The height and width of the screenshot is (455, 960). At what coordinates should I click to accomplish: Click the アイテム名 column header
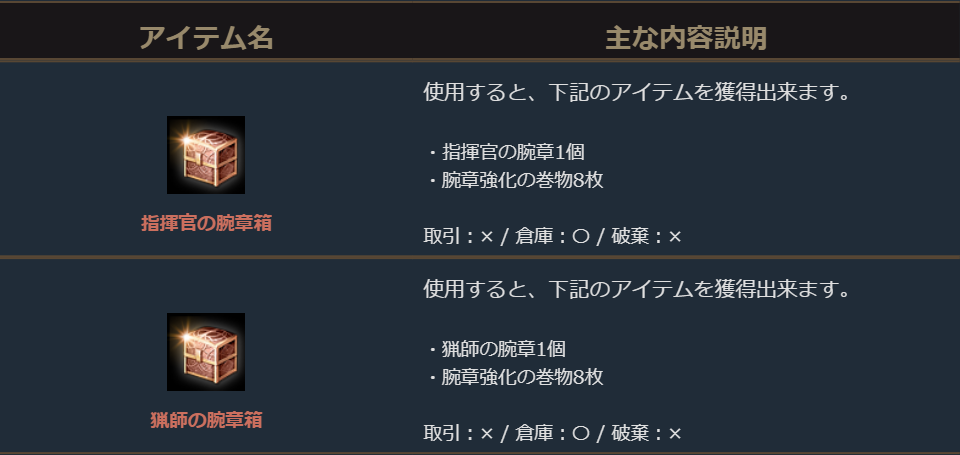[x=206, y=38]
